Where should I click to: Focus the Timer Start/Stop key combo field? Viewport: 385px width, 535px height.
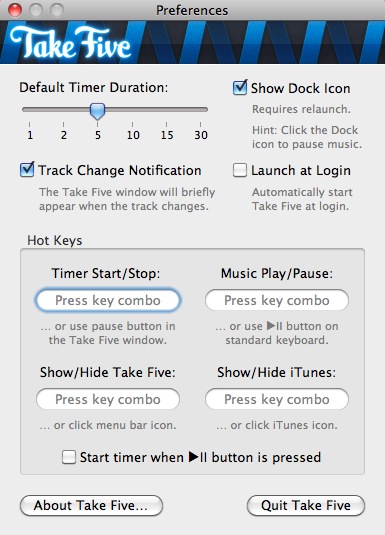click(x=108, y=300)
